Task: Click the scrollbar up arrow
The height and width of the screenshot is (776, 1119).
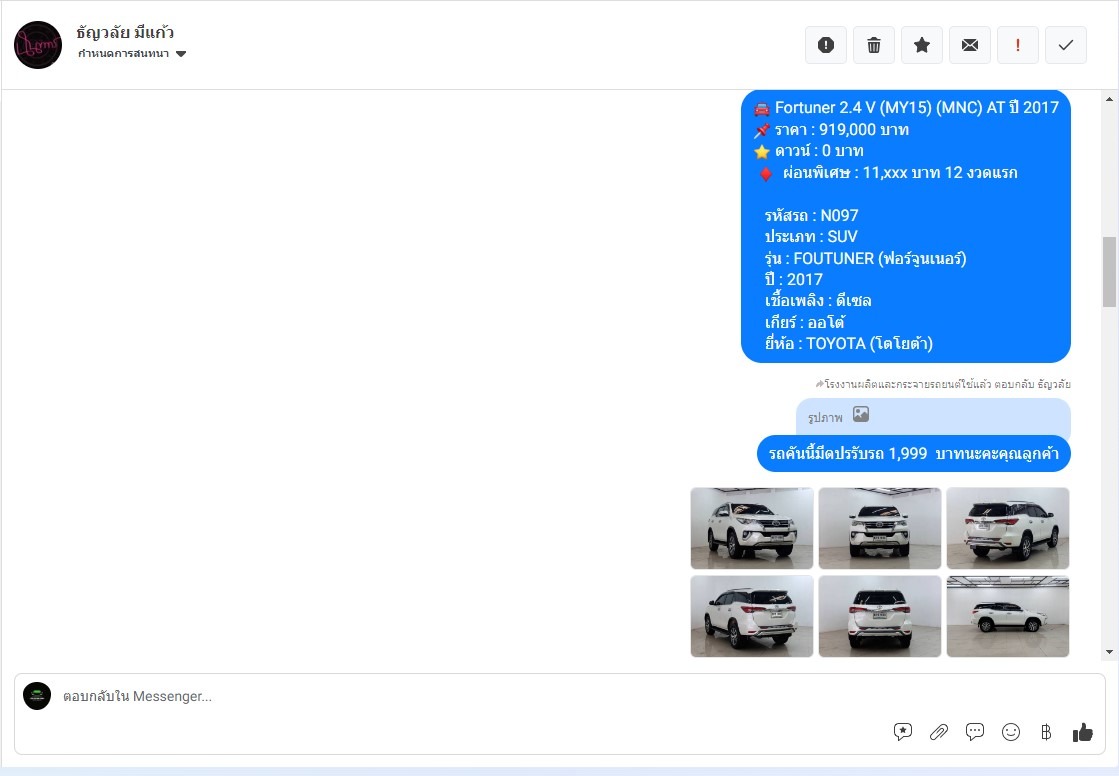Action: (x=1109, y=99)
